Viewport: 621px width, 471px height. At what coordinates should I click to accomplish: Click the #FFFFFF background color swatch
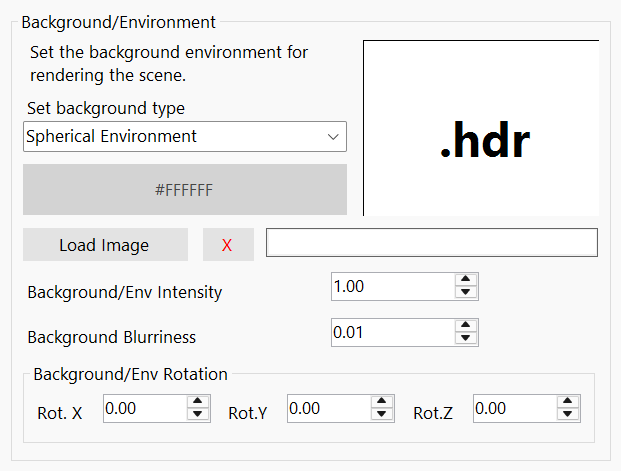point(185,190)
